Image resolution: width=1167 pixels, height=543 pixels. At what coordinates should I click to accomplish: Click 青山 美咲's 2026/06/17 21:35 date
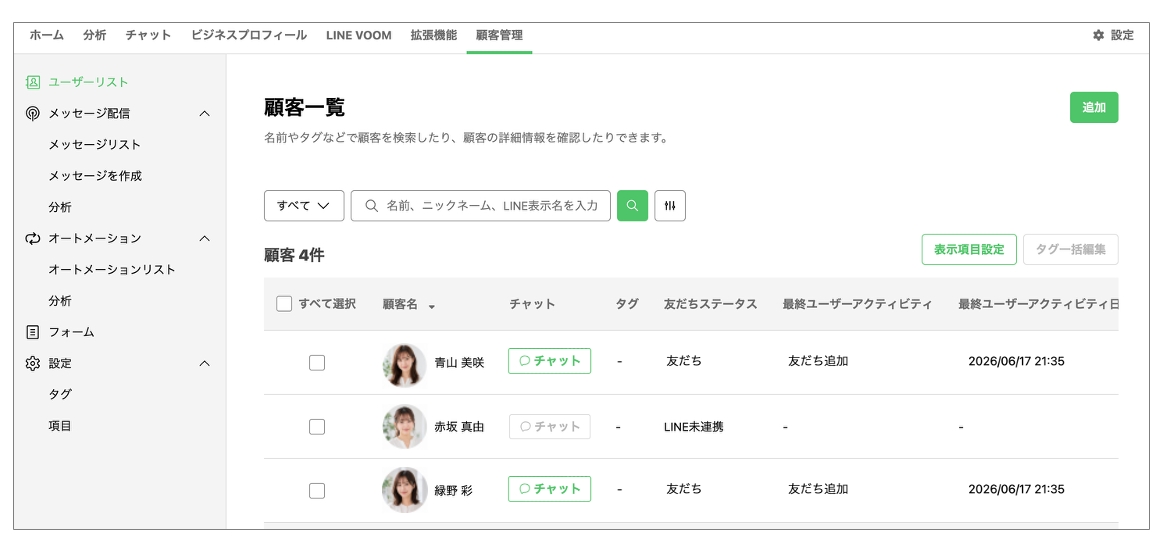pyautogui.click(x=1016, y=362)
